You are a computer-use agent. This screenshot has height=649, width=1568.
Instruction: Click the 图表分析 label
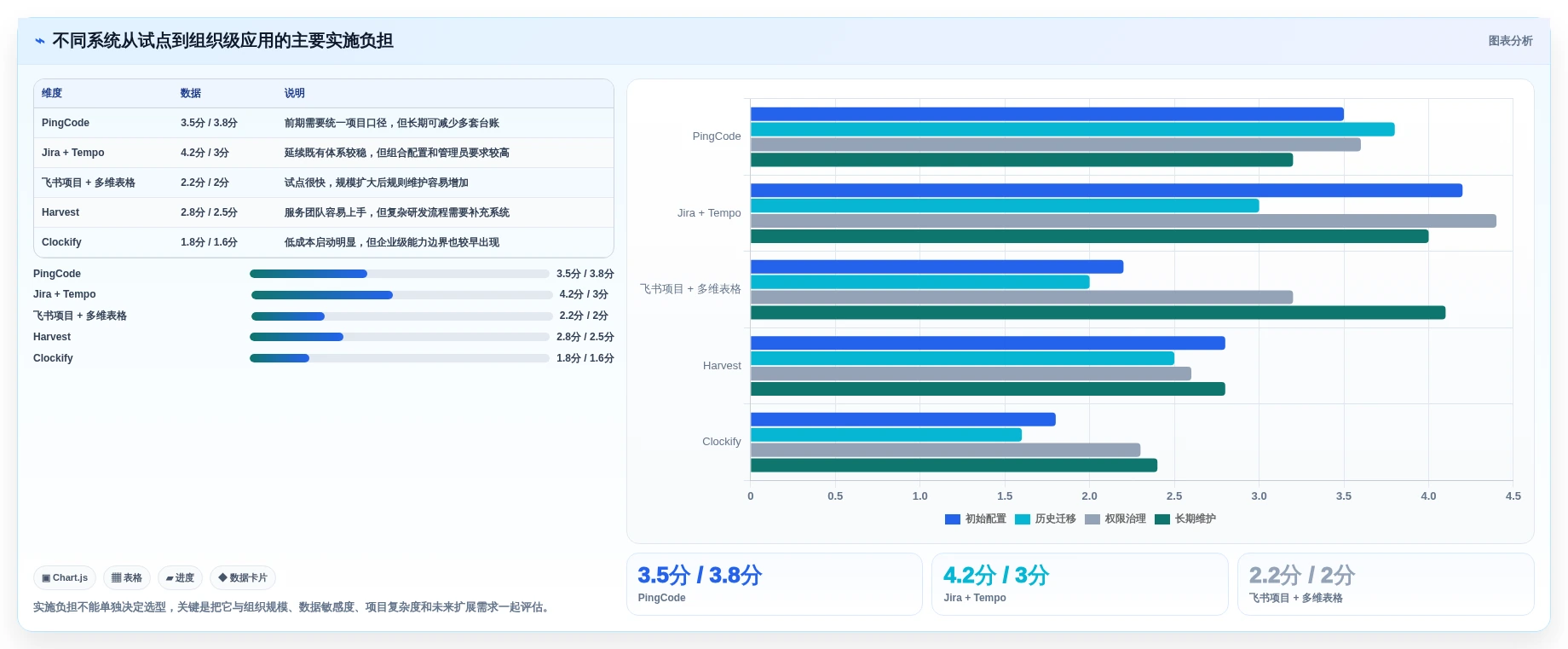point(1510,41)
